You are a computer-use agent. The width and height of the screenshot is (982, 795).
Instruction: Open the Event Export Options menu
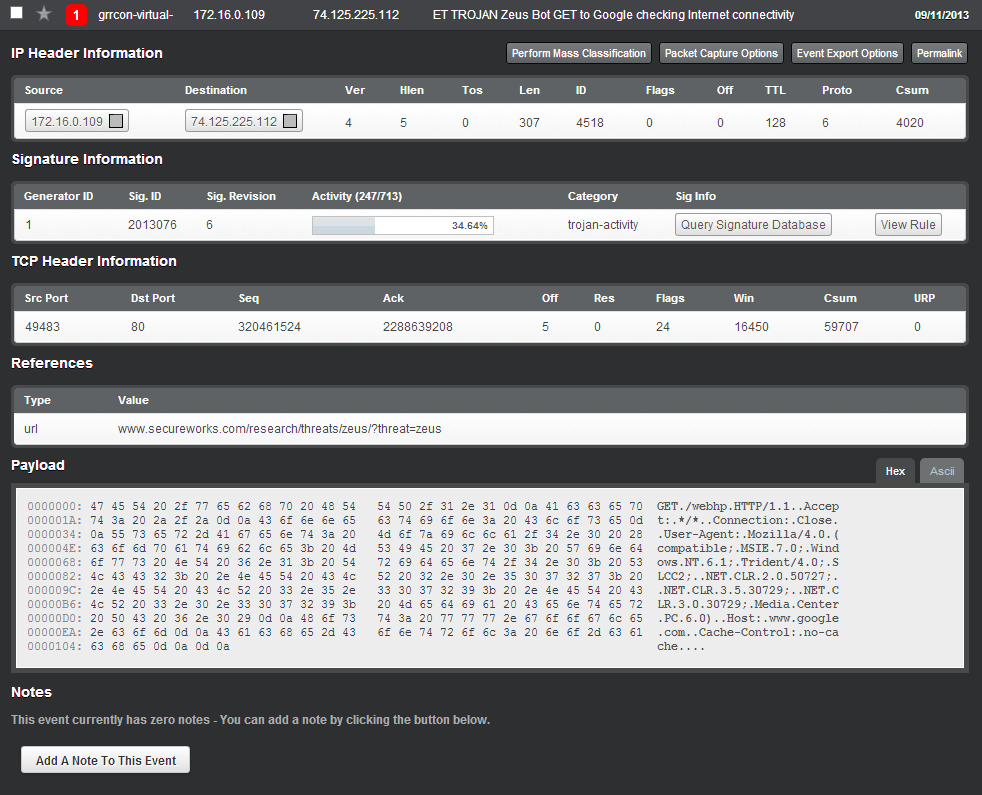pos(847,53)
